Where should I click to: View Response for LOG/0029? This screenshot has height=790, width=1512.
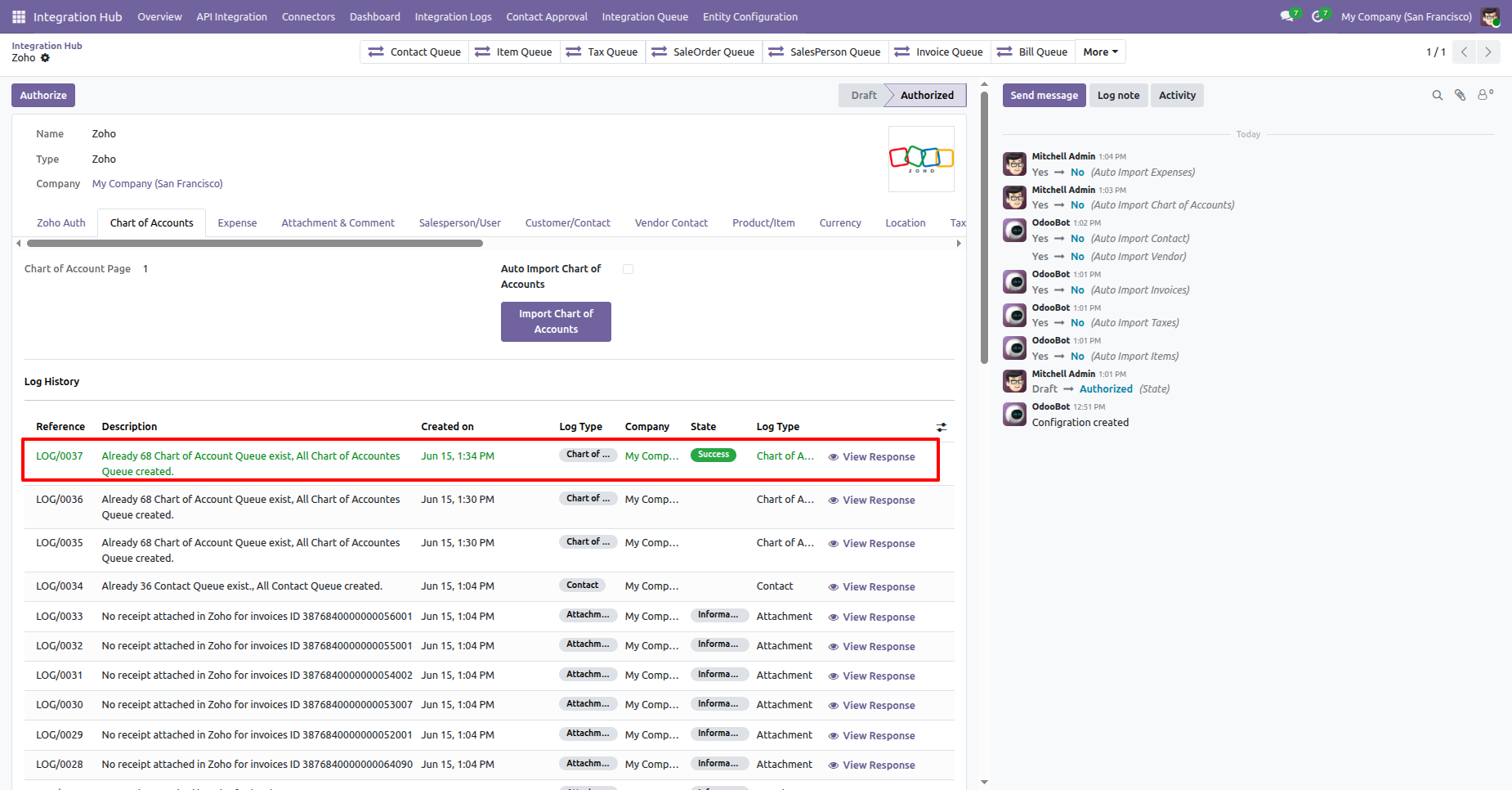click(871, 736)
